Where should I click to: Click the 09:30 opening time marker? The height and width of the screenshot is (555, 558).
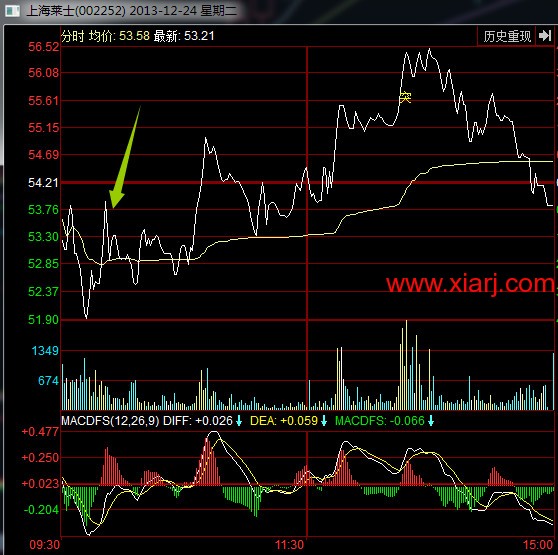(x=44, y=545)
